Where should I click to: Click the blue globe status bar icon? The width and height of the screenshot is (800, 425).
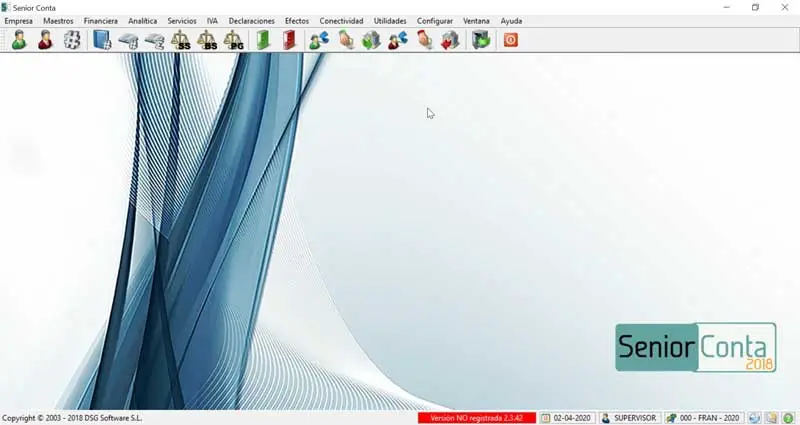755,418
